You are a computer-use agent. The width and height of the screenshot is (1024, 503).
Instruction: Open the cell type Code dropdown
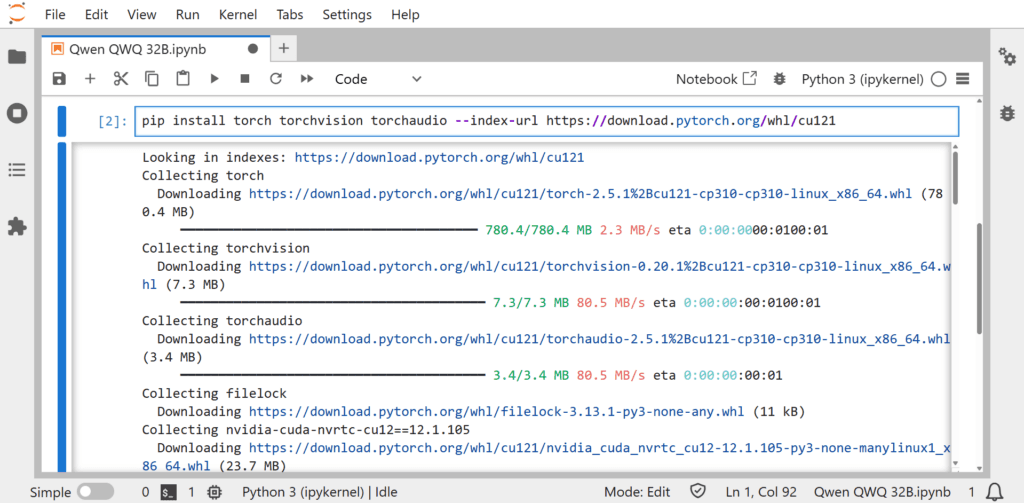(378, 79)
